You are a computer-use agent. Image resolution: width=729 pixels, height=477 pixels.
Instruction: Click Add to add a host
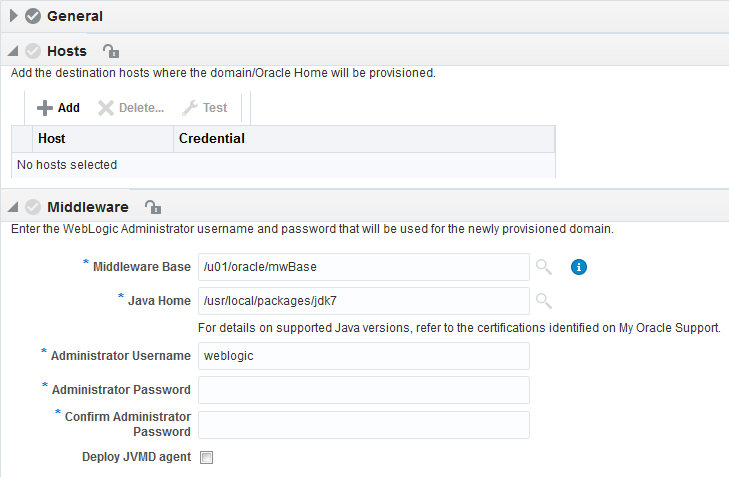58,108
